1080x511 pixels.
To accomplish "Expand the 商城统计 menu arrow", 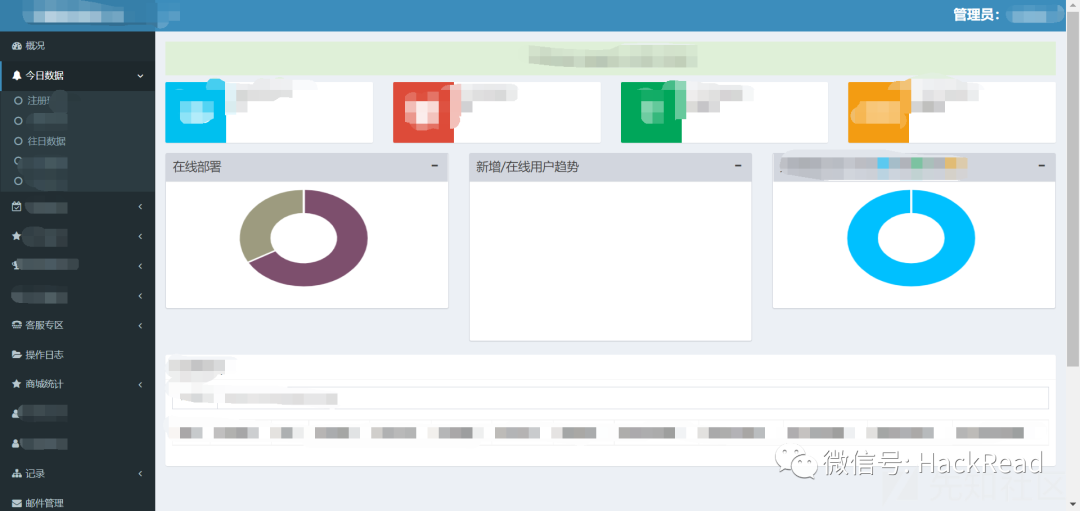I will [x=140, y=385].
